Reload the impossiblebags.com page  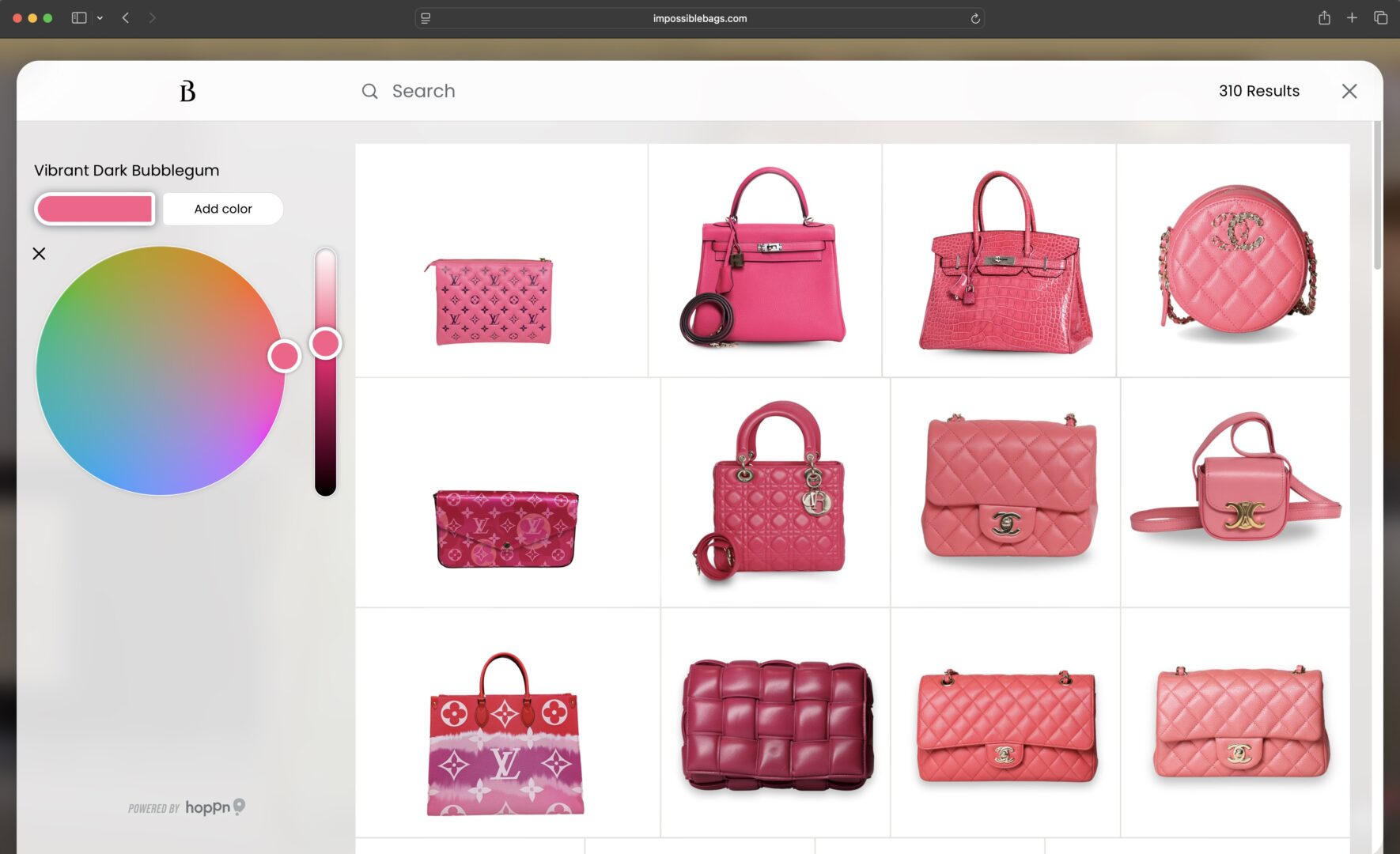(x=975, y=18)
